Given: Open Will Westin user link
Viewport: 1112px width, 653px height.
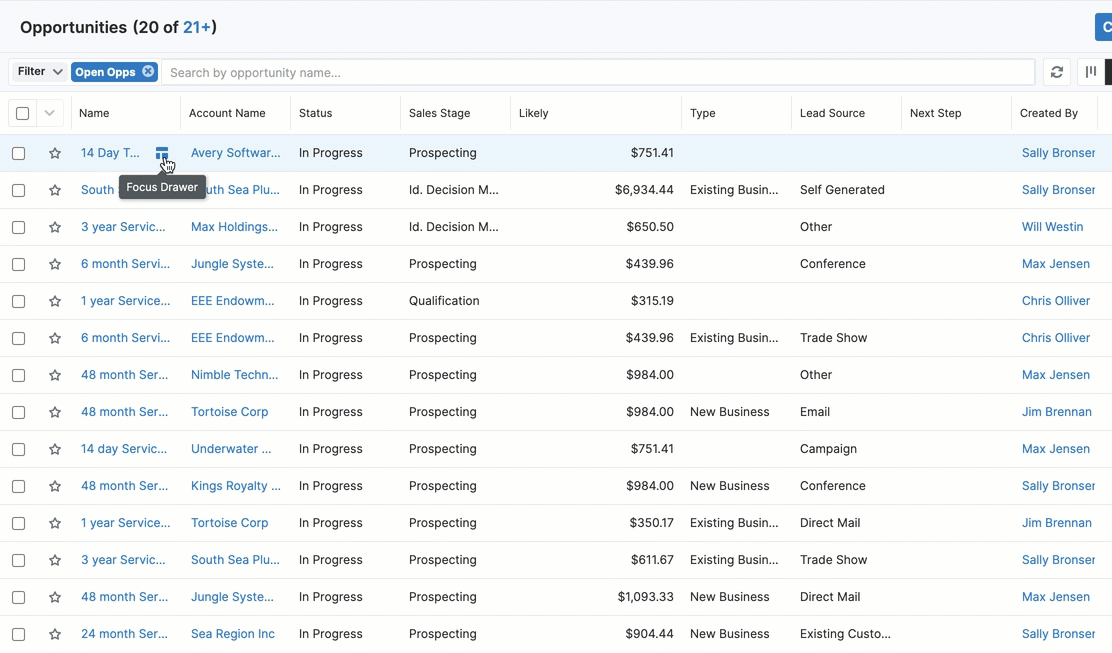Looking at the screenshot, I should click(1052, 227).
